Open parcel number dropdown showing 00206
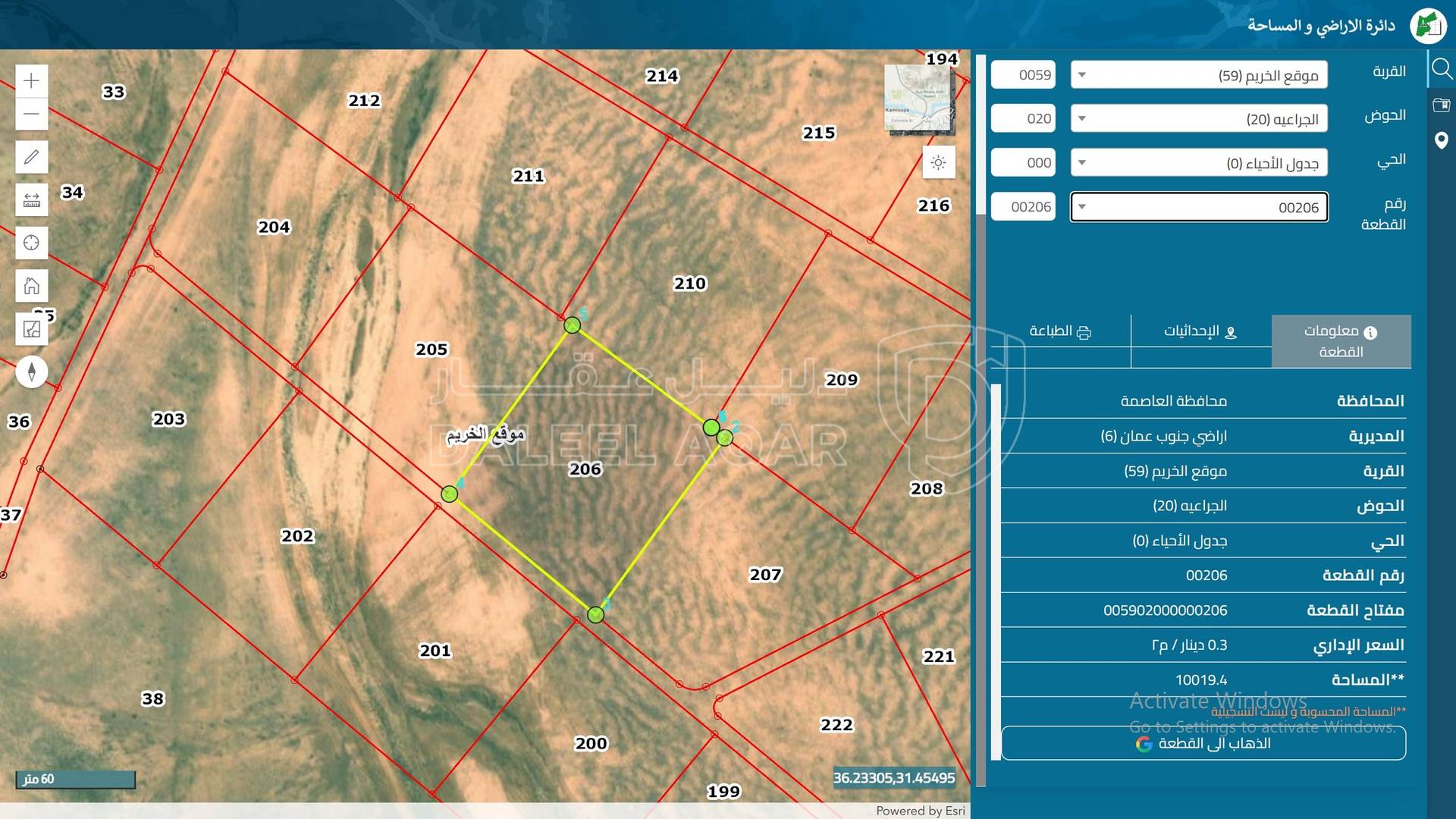1456x819 pixels. pyautogui.click(x=1198, y=207)
